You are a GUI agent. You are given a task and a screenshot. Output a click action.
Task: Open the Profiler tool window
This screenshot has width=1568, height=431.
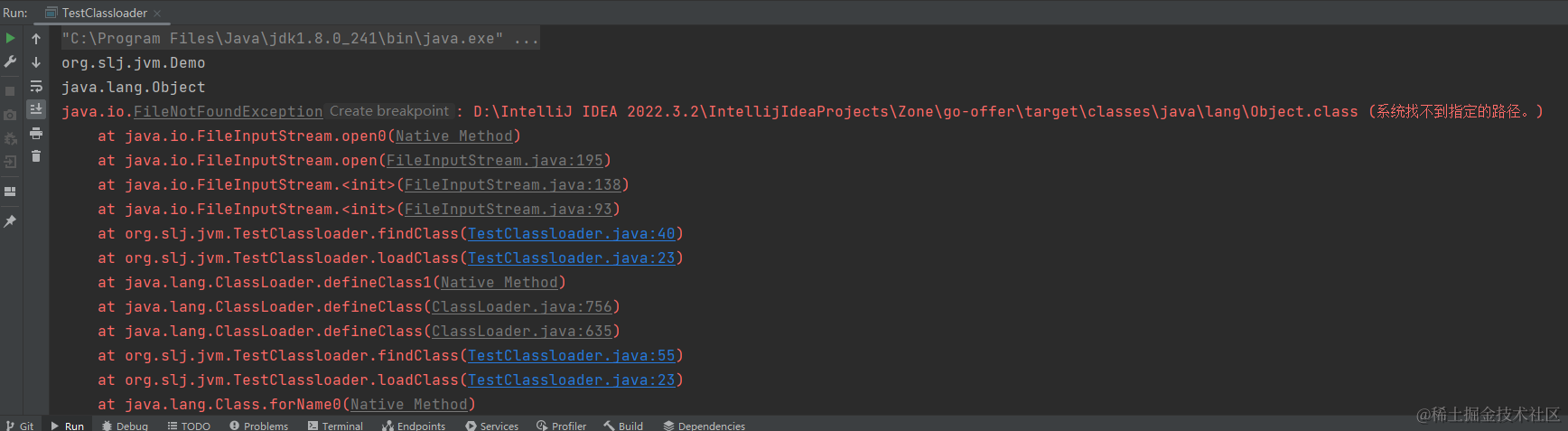[561, 426]
